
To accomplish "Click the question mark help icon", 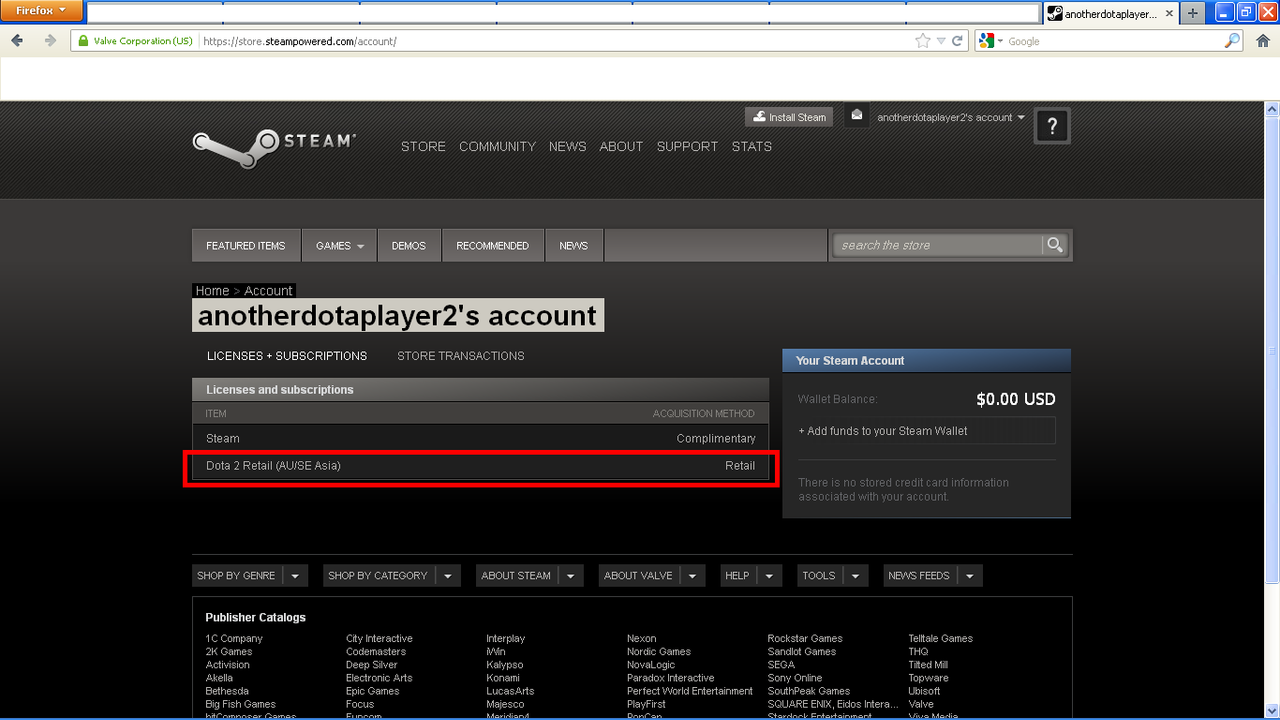I will point(1052,126).
